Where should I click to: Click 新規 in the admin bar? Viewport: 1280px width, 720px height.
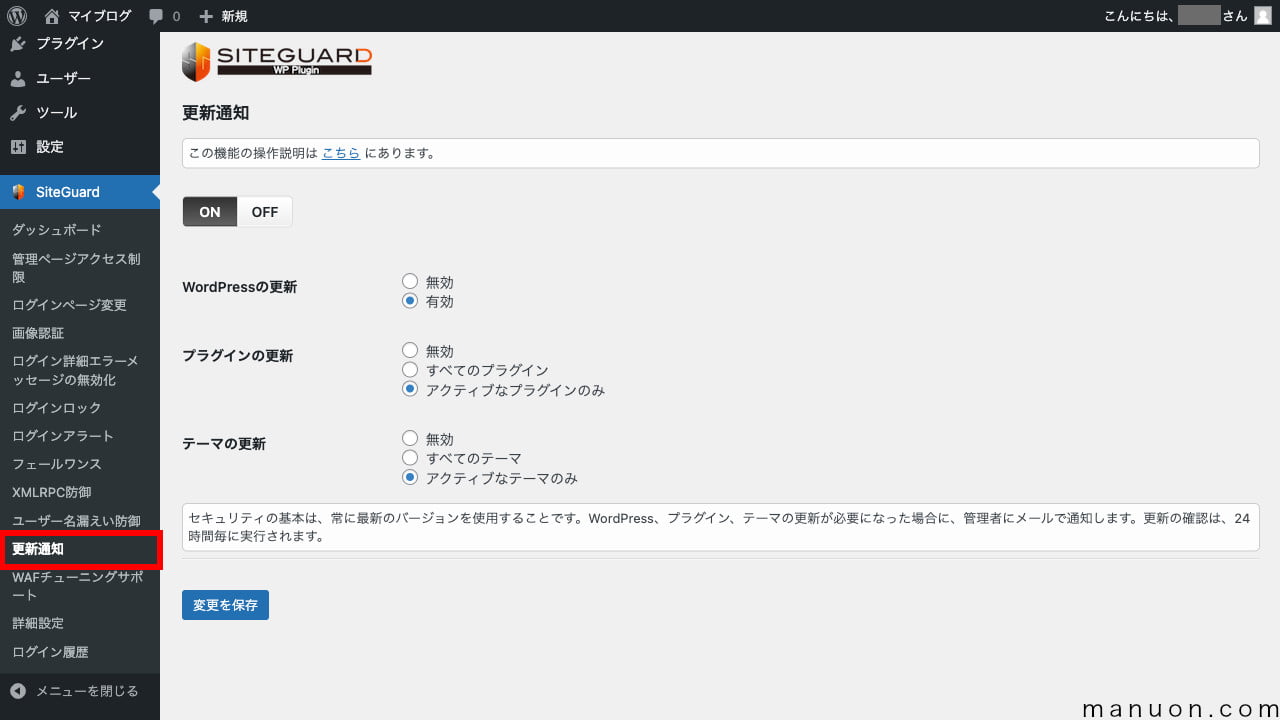(234, 16)
